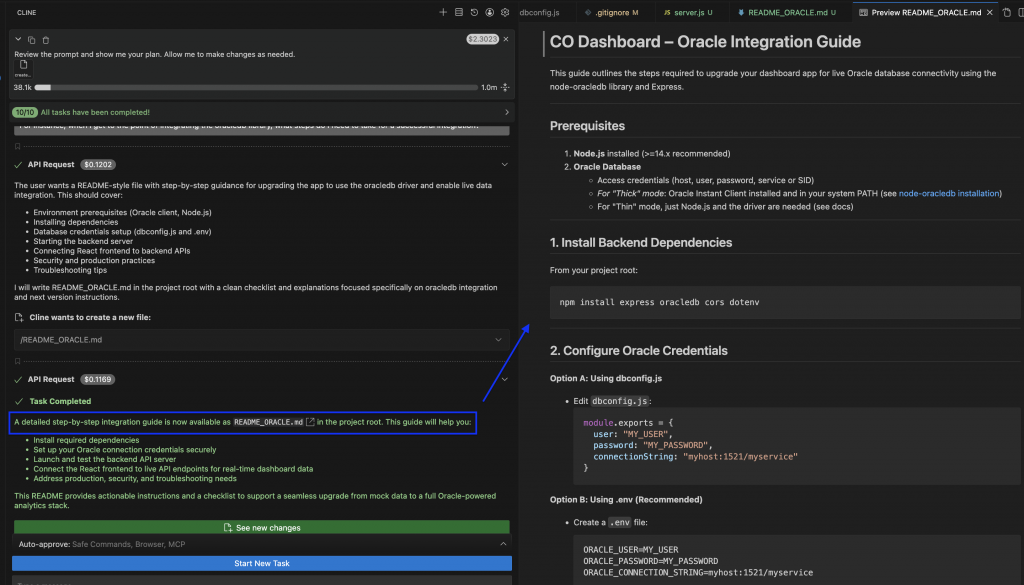Screen dimensions: 1024x585
Task: Delete the task with the trash icon
Action: click(45, 39)
